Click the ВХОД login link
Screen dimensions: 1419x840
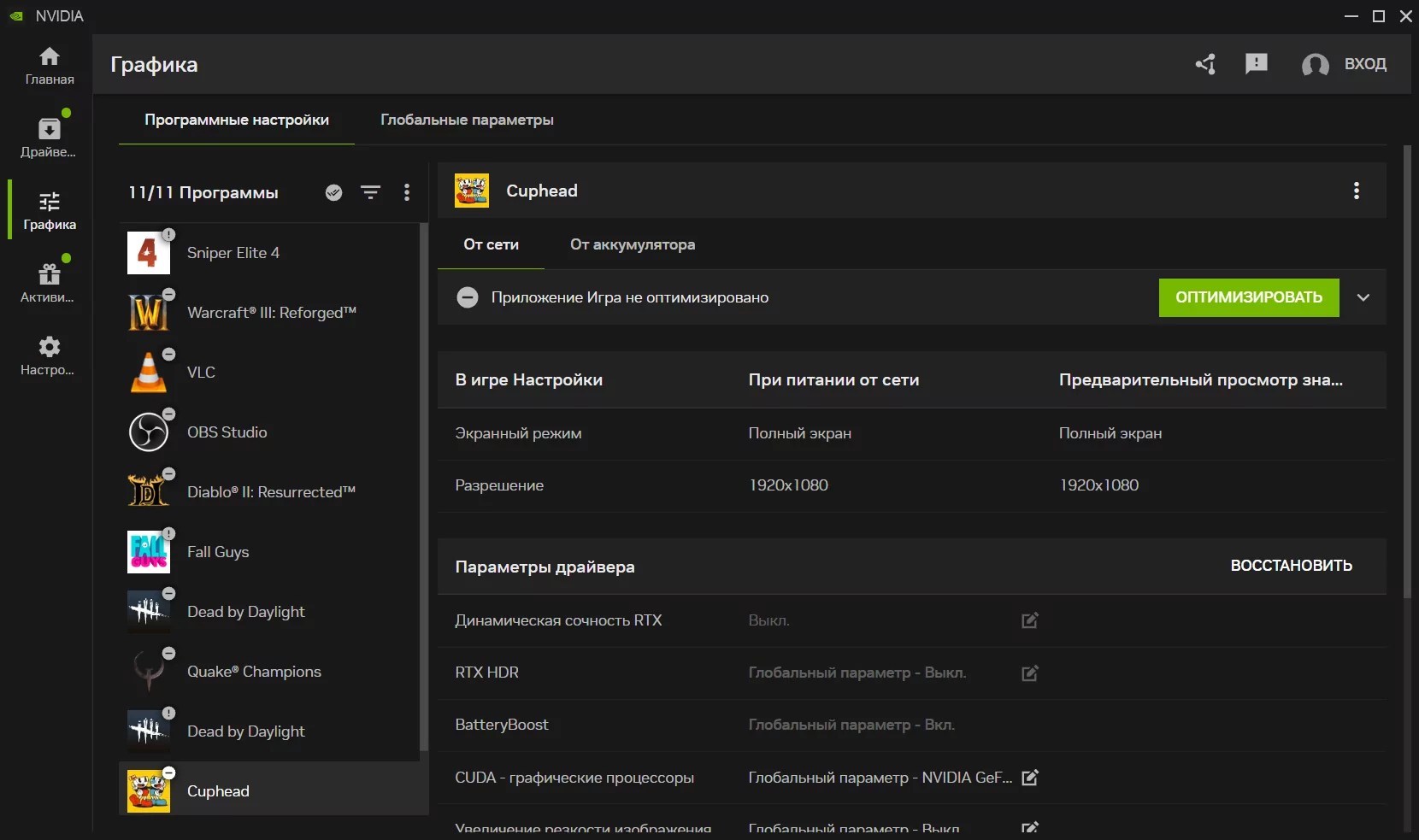[x=1365, y=64]
